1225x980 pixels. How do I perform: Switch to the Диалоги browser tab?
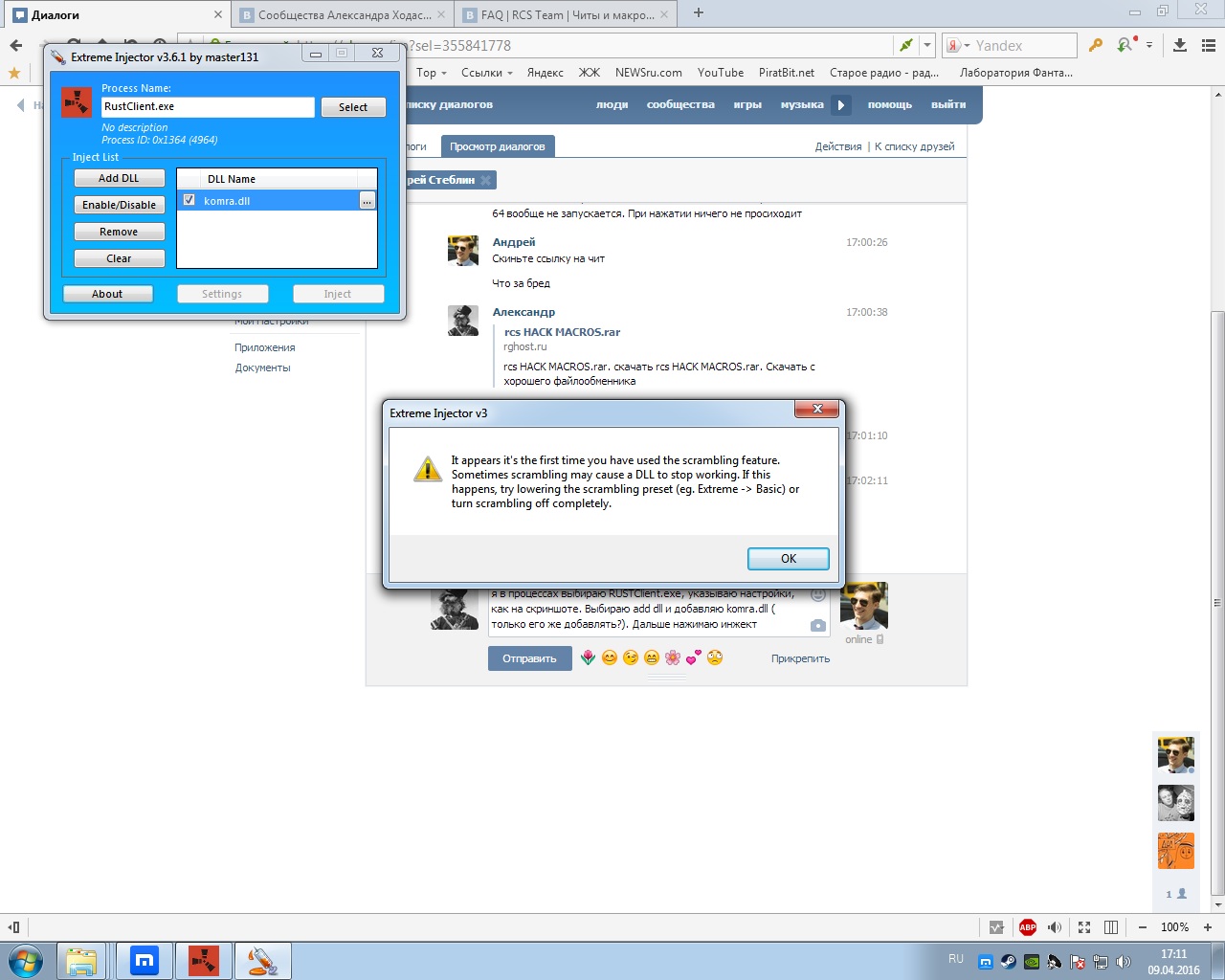click(115, 14)
